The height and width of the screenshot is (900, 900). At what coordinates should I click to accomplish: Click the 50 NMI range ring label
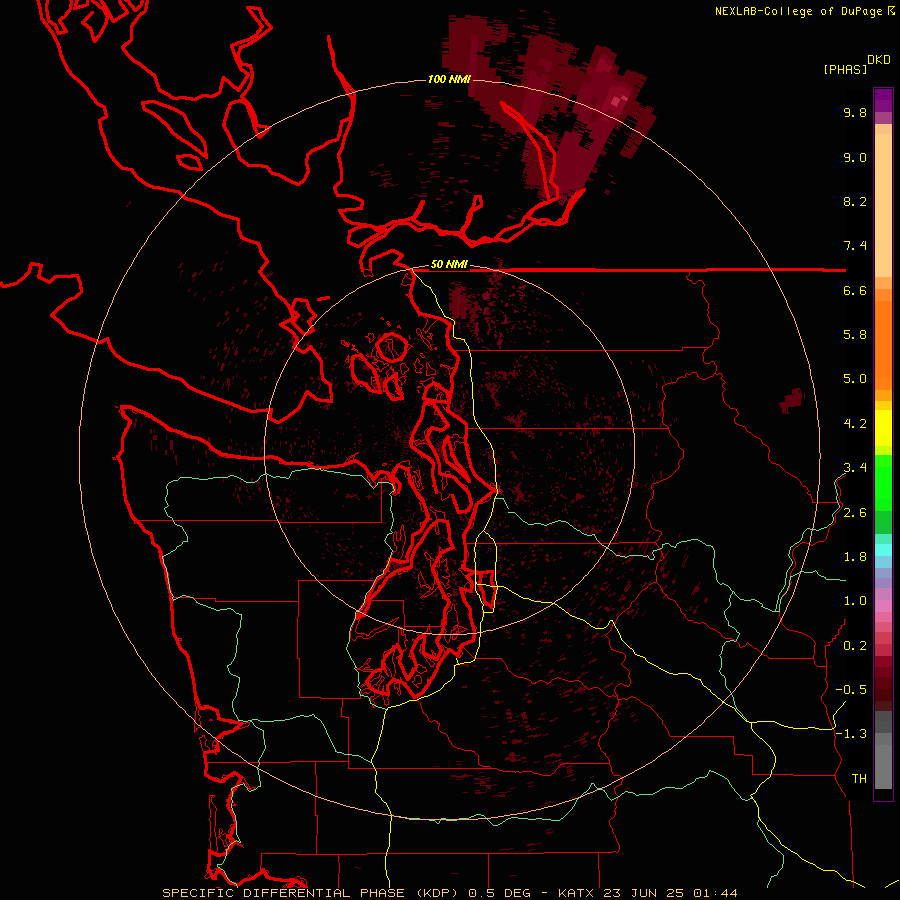(449, 264)
